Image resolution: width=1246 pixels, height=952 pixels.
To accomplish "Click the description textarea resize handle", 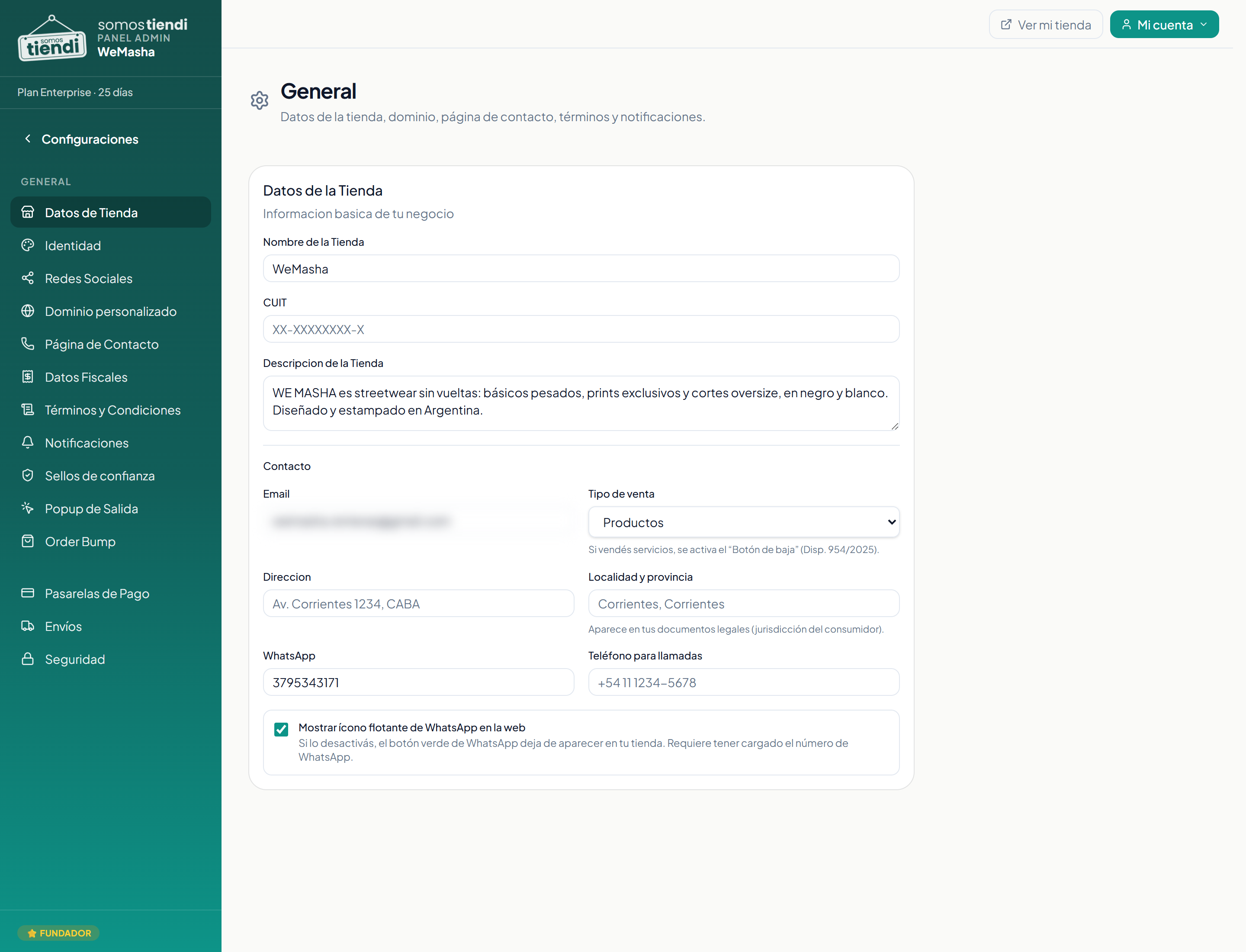I will [x=895, y=426].
